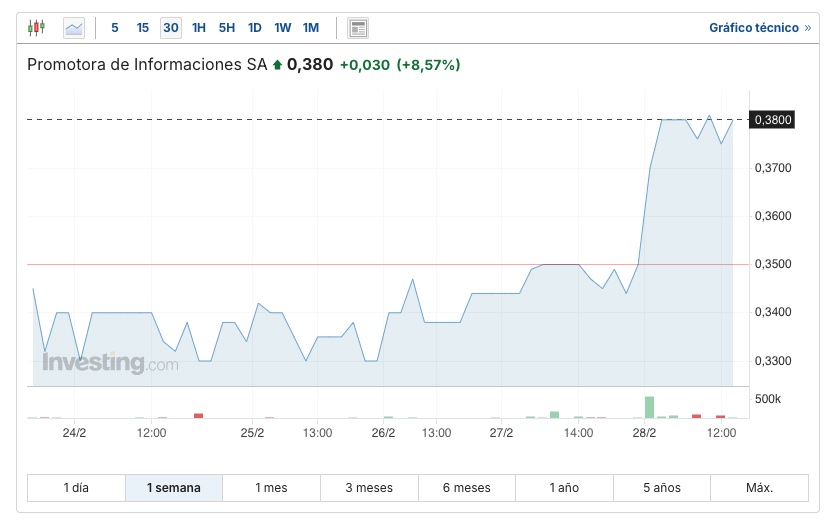Choose the 5H interval
Viewport: 830px width, 528px height.
(227, 28)
